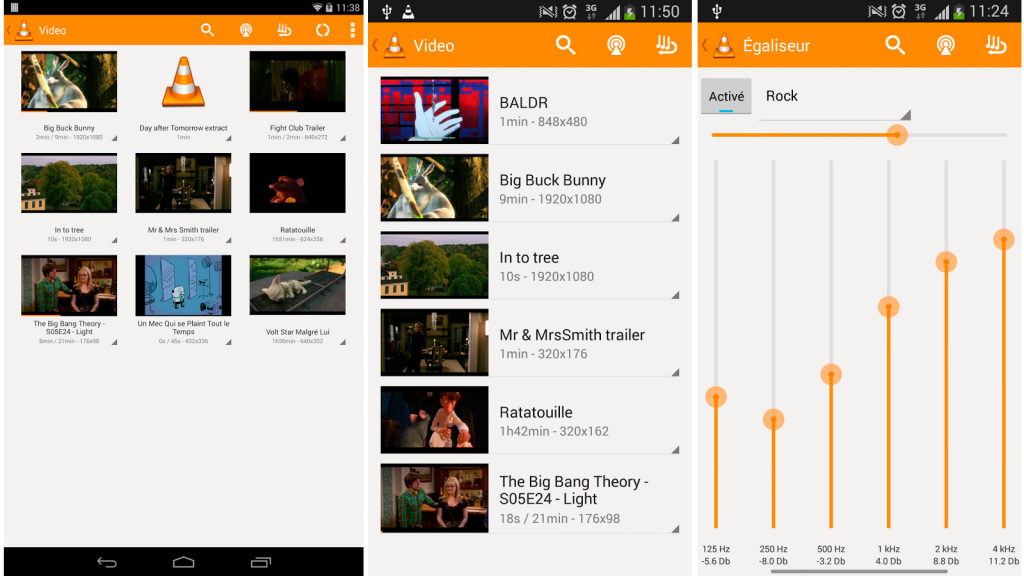Viewport: 1024px width, 576px height.
Task: Tap the VLC cone icon beside the Égaliseur title
Action: (x=723, y=46)
